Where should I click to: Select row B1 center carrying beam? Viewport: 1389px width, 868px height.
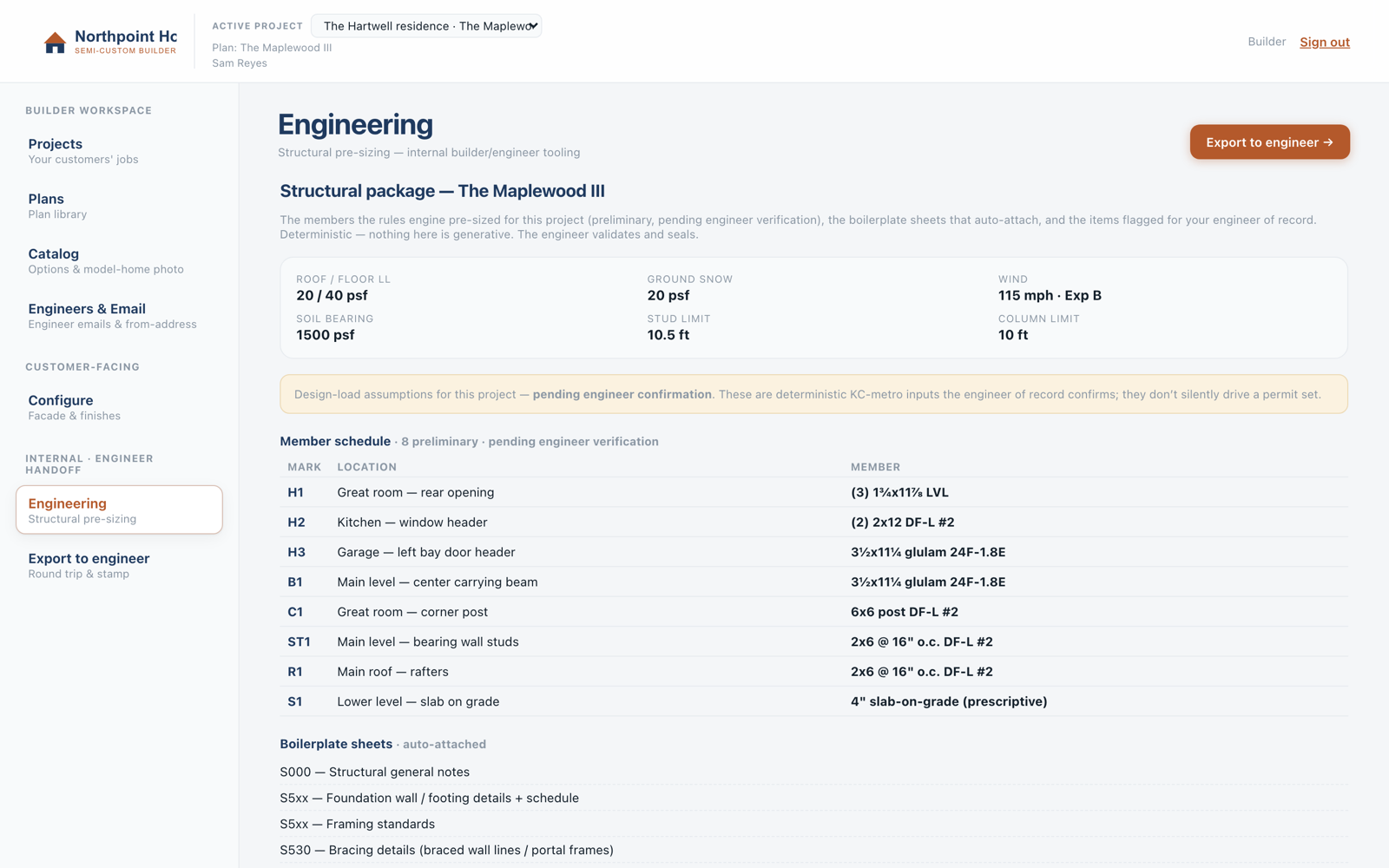813,582
